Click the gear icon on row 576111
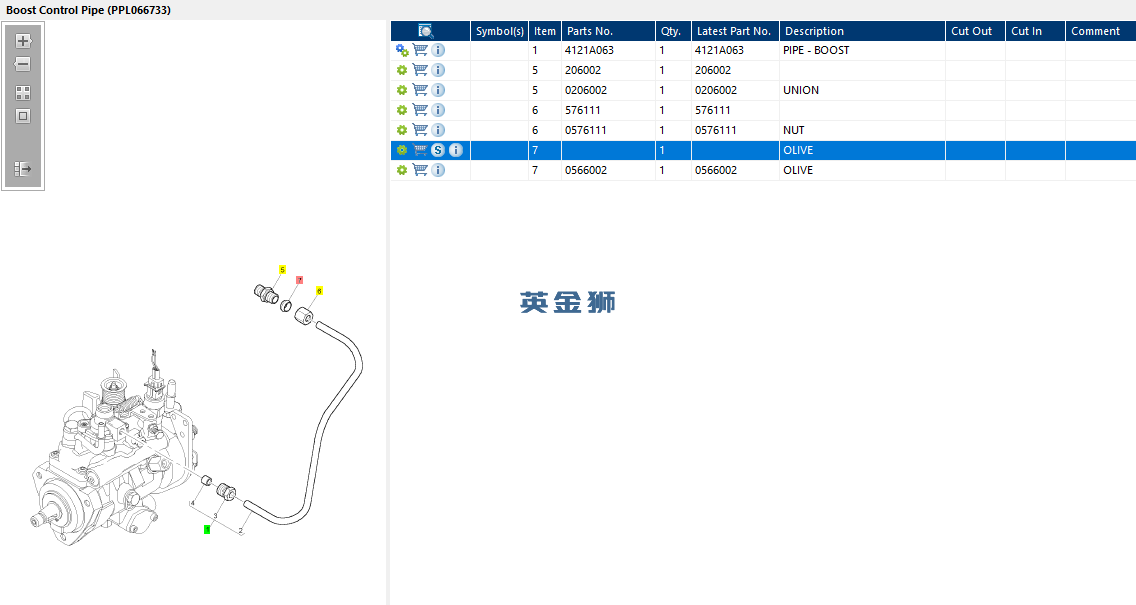Viewport: 1136px width, 605px height. pos(402,110)
